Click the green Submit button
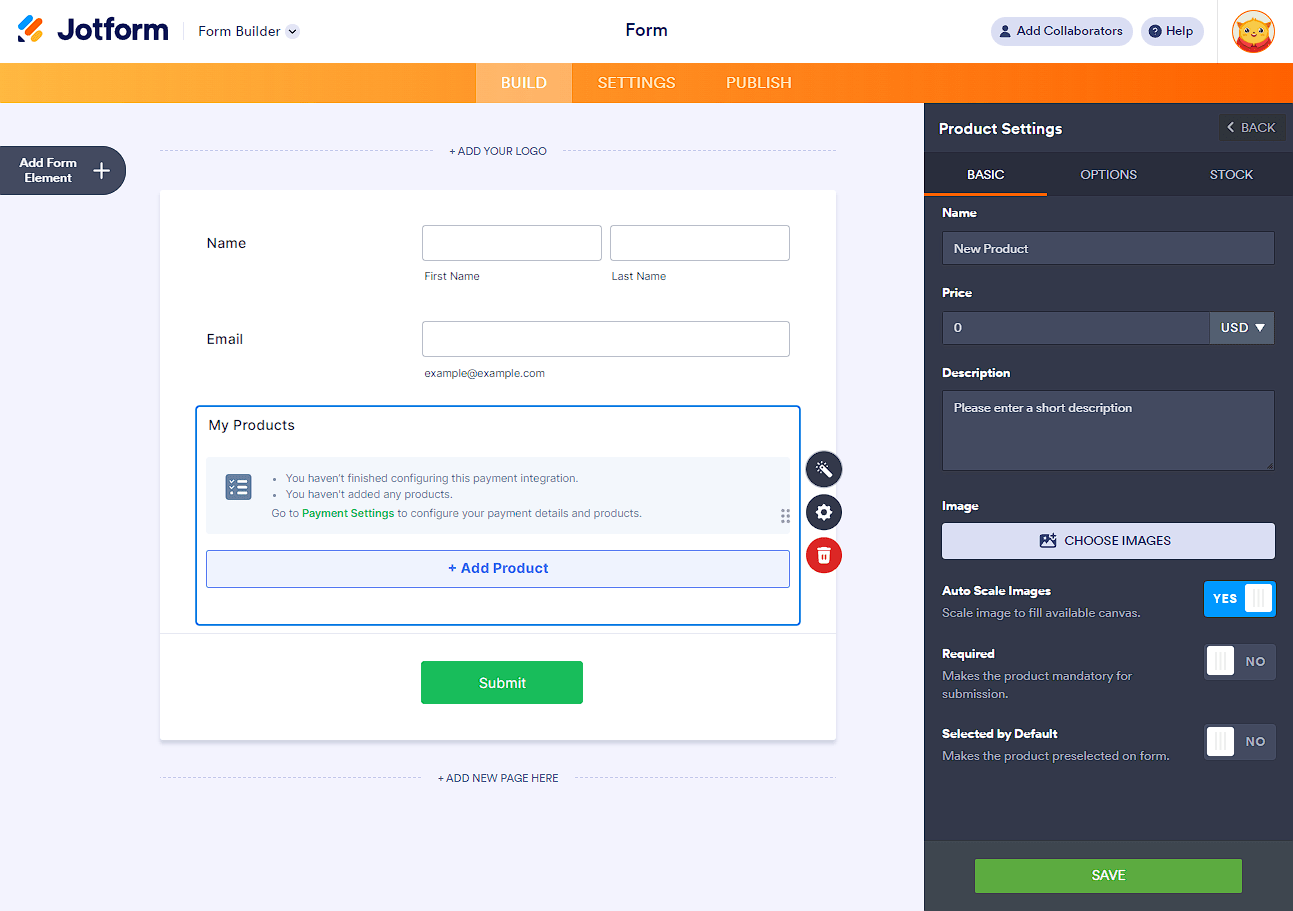Screen dimensions: 1293x911 (502, 683)
